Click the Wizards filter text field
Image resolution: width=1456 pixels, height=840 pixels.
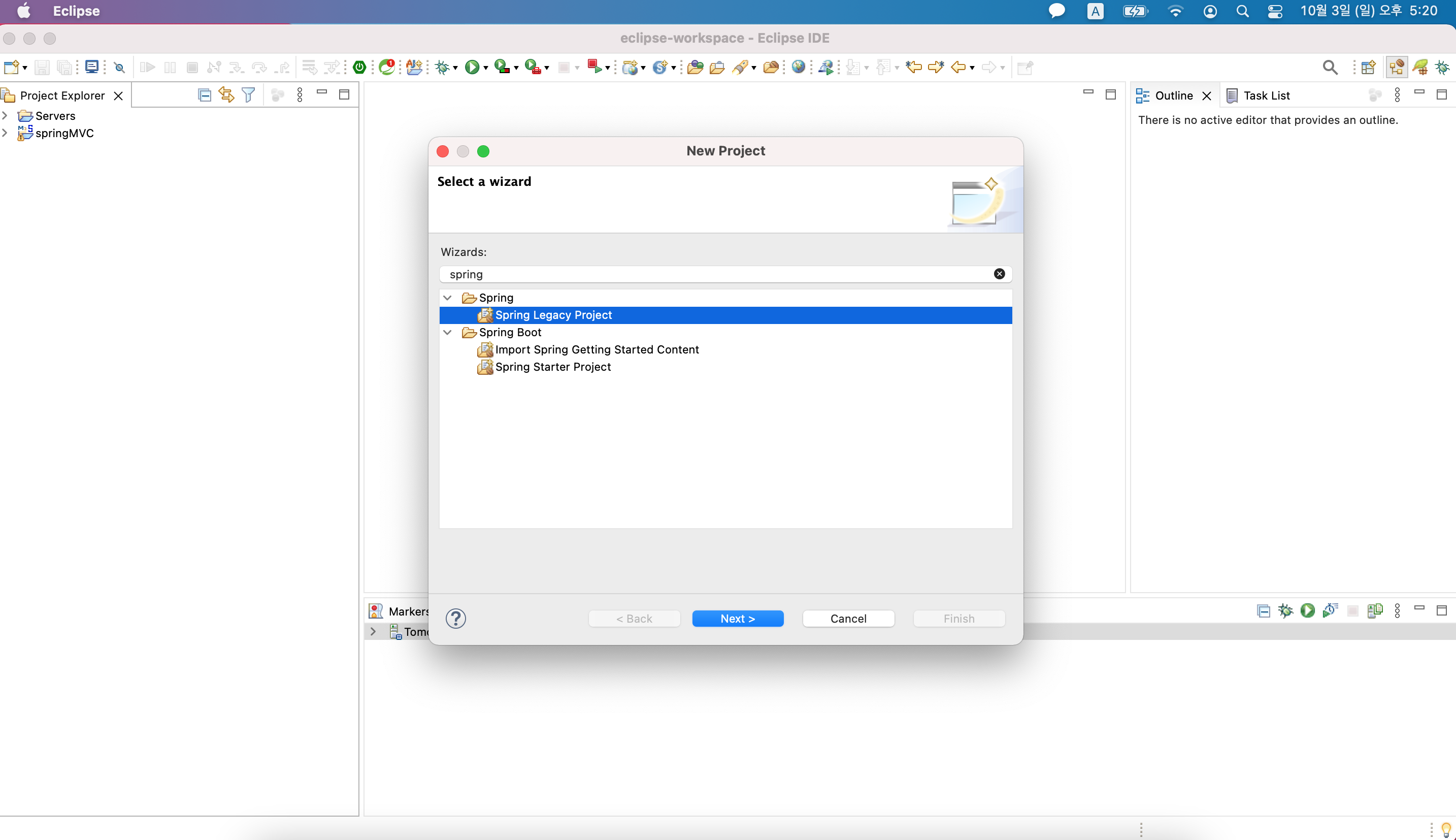coord(715,275)
